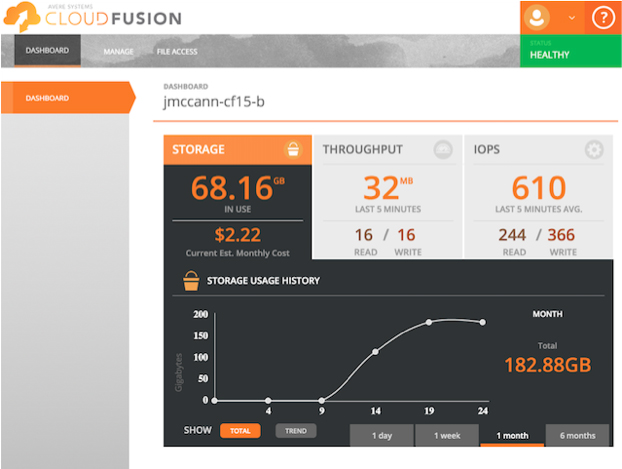The height and width of the screenshot is (469, 622).
Task: Select the 1 week time range
Action: (447, 435)
